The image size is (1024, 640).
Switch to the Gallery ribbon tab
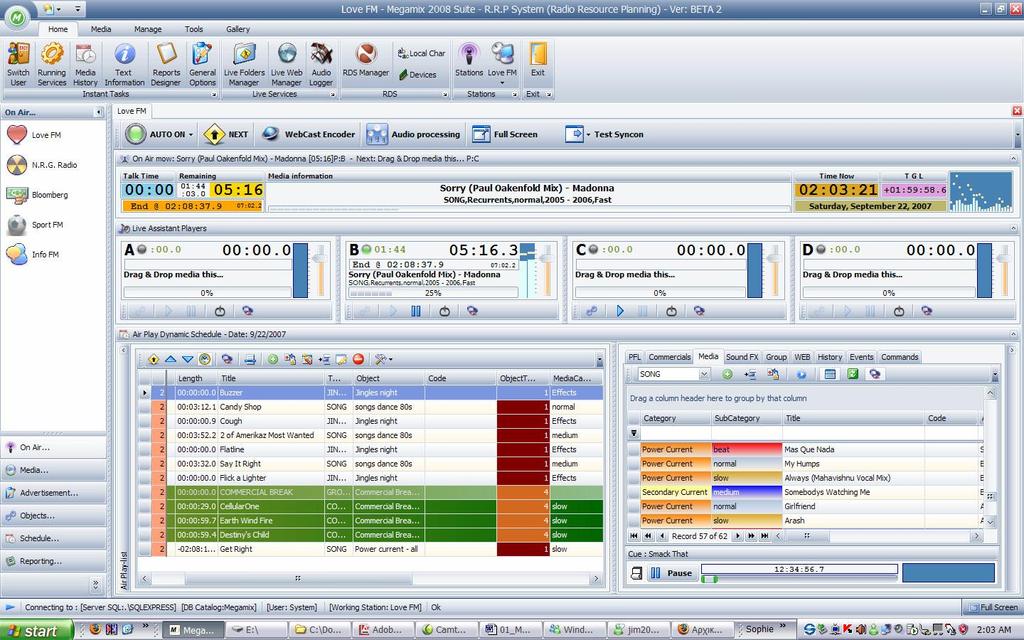(x=238, y=29)
